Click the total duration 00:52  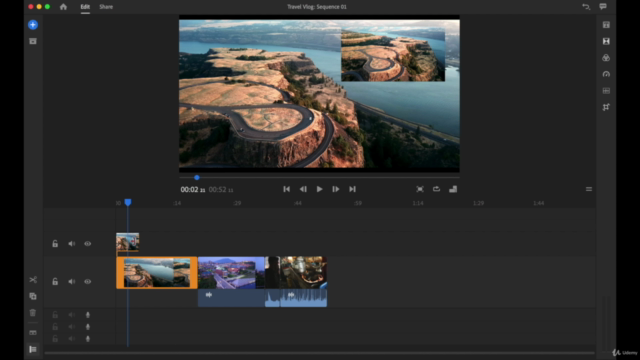point(221,190)
